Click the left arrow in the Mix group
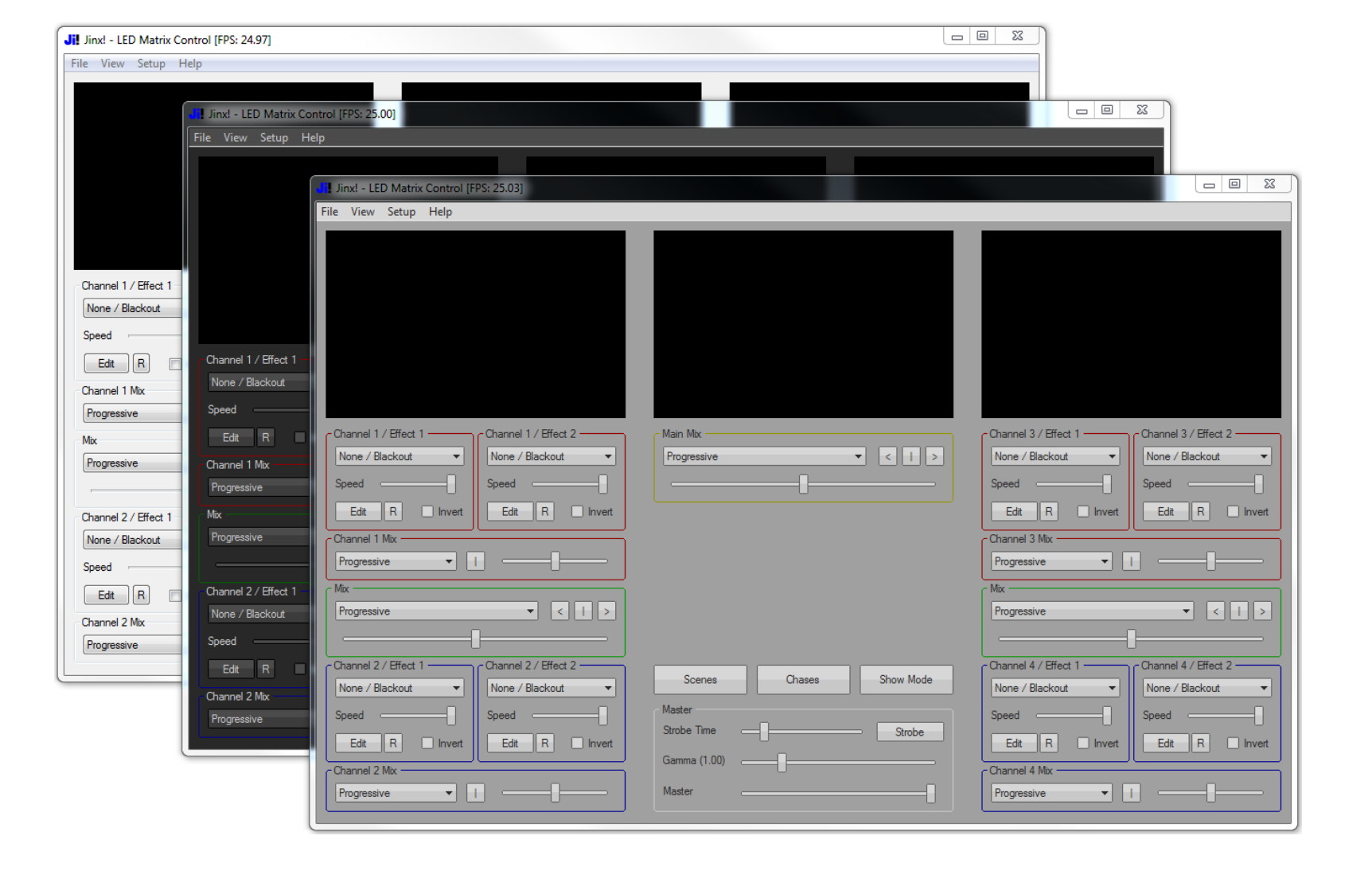This screenshot has width=1372, height=871. 559,611
